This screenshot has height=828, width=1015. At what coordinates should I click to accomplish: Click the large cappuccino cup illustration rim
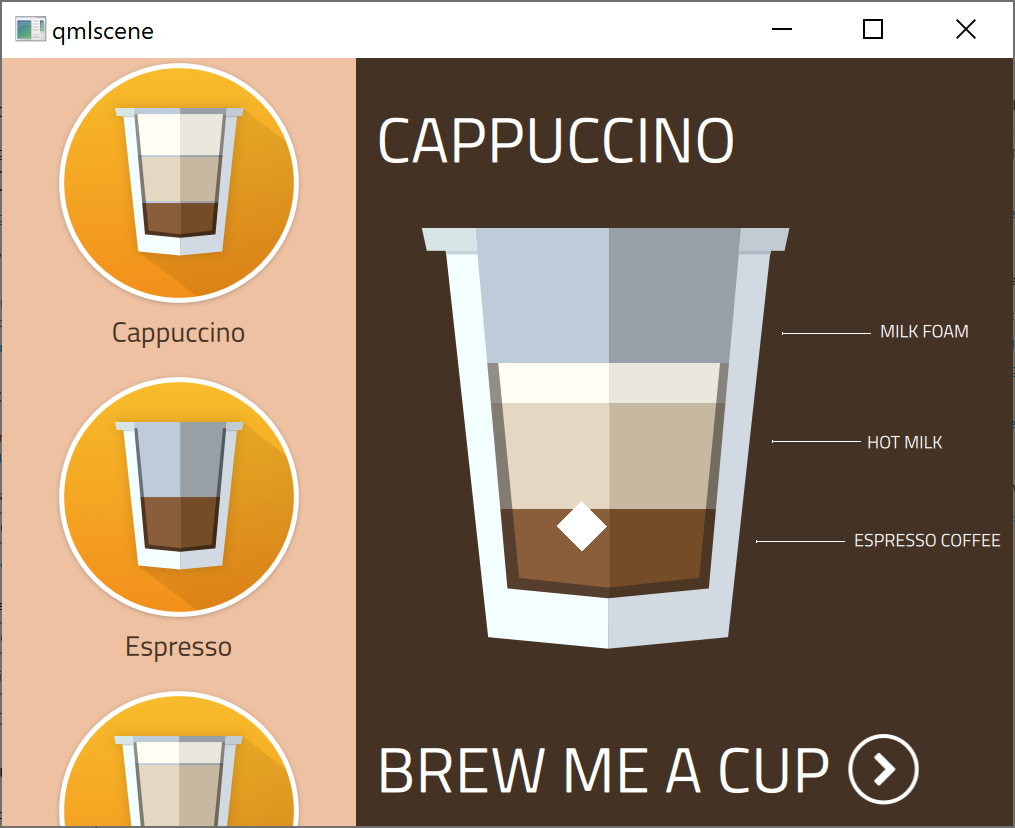(606, 240)
